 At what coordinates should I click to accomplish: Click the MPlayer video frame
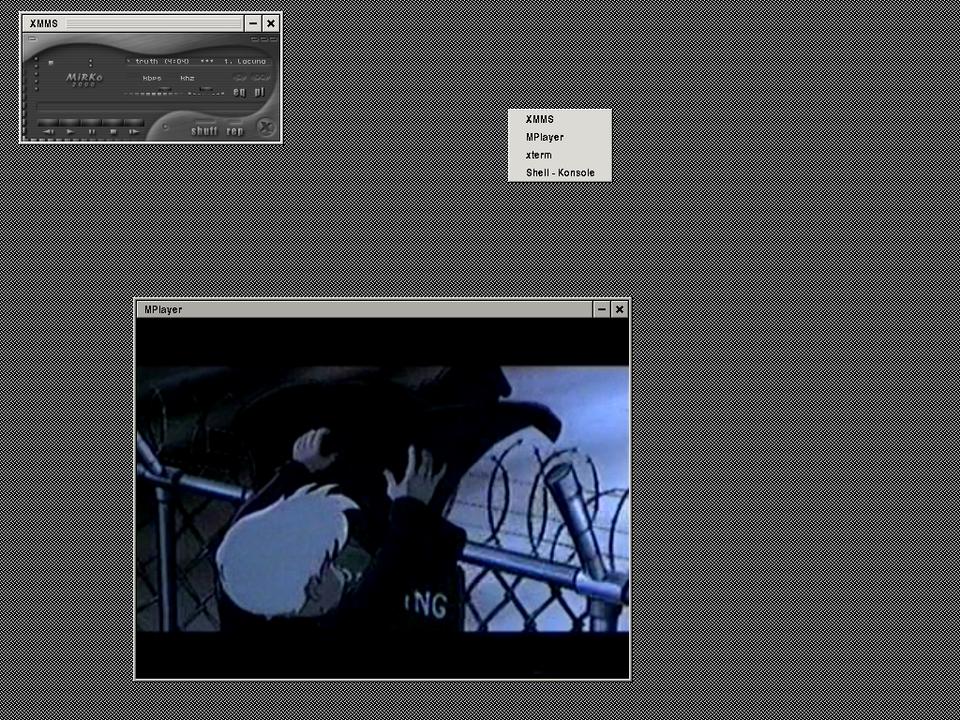tap(382, 498)
